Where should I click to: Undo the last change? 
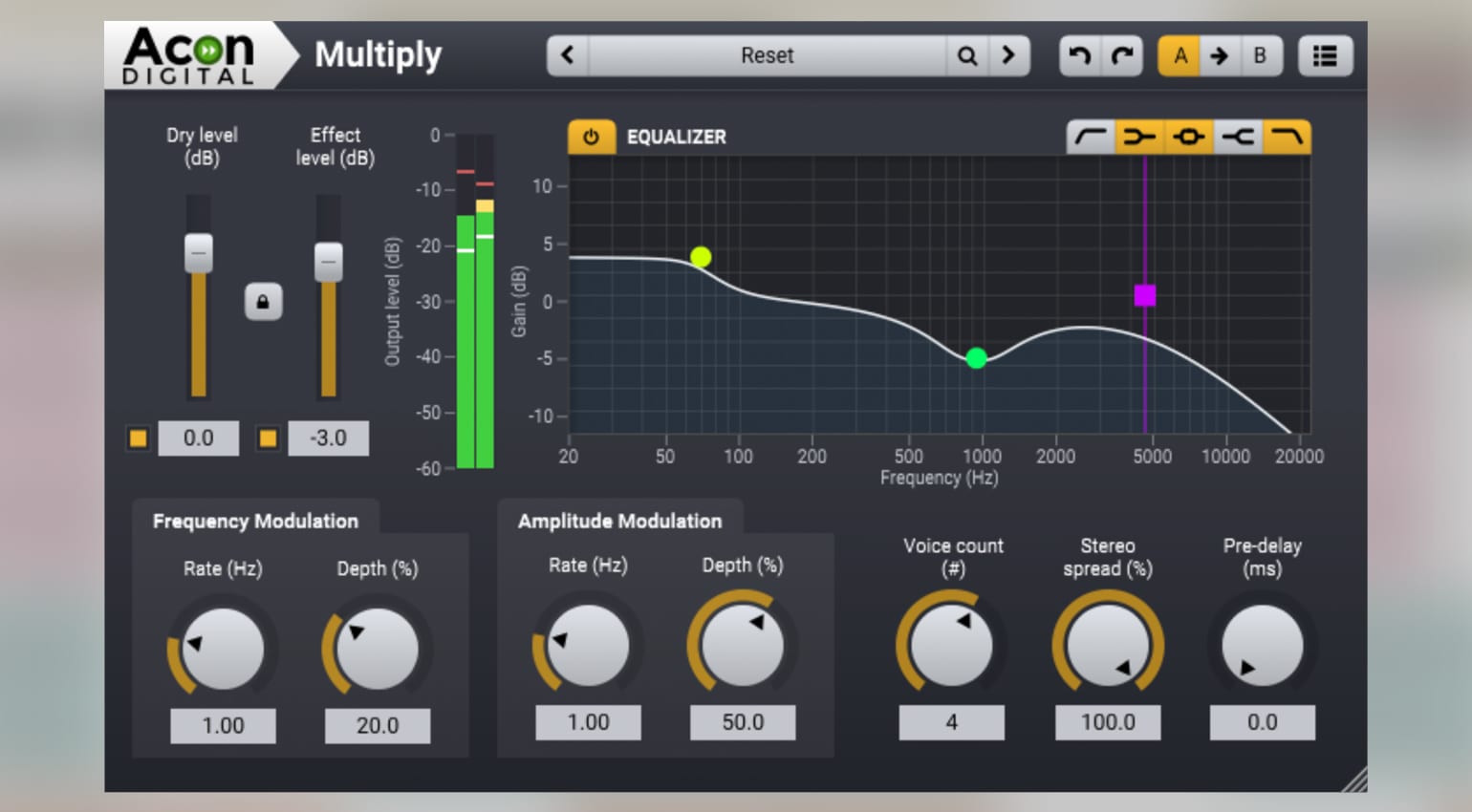(x=1080, y=55)
